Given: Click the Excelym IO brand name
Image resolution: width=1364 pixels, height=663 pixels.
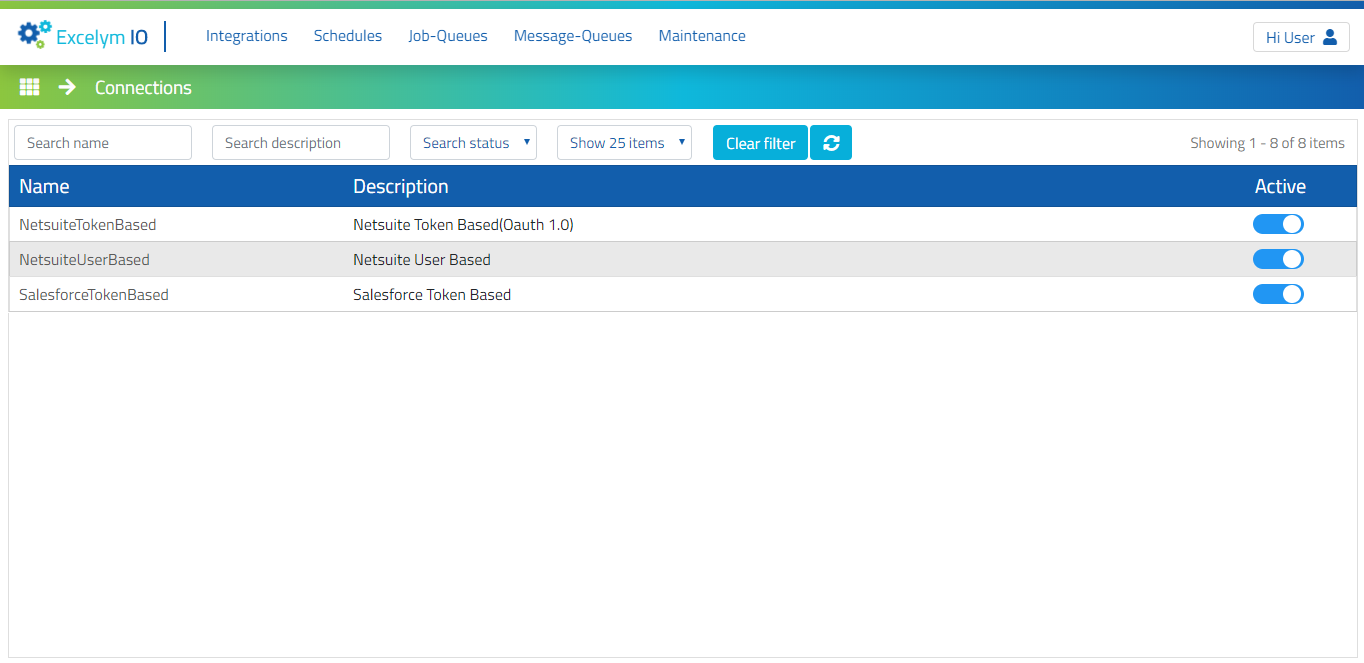Looking at the screenshot, I should pyautogui.click(x=102, y=38).
